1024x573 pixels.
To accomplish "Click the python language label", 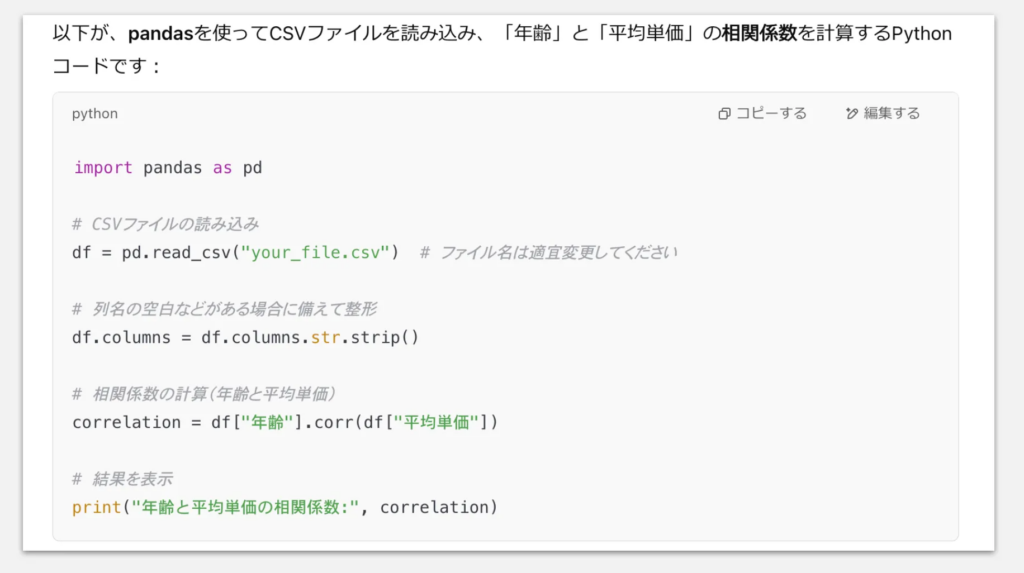I will [x=95, y=114].
